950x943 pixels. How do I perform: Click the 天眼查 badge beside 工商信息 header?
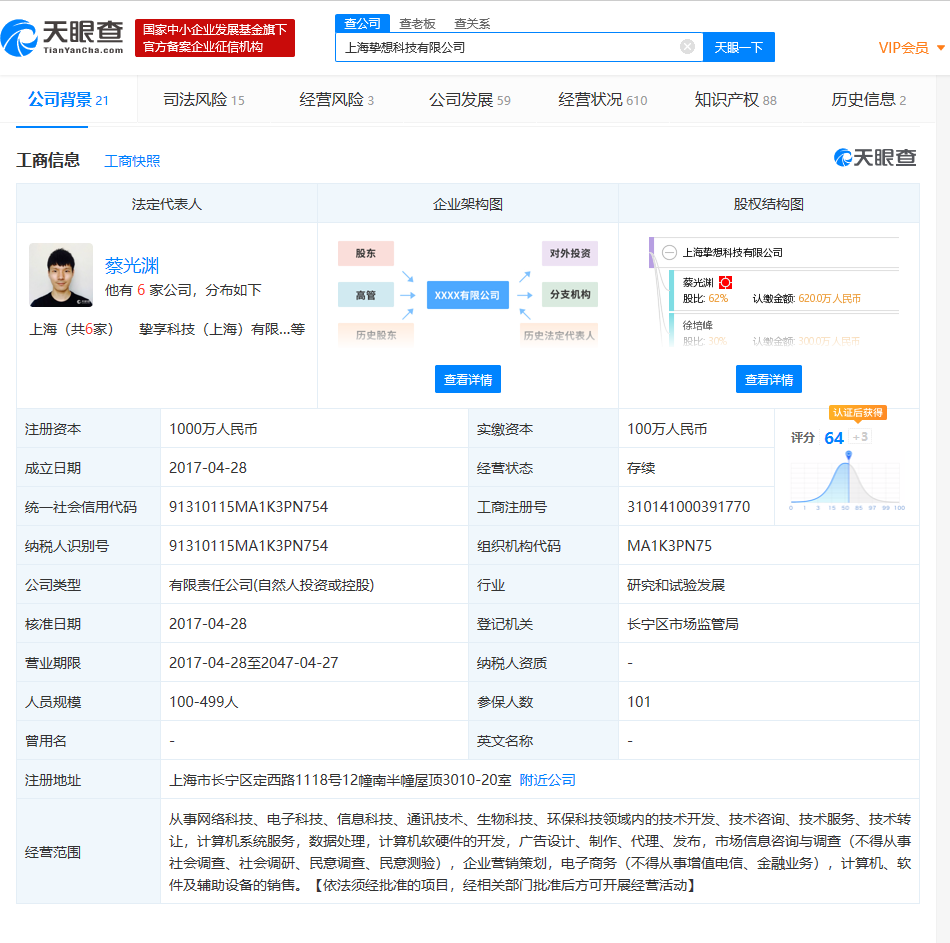pos(873,158)
